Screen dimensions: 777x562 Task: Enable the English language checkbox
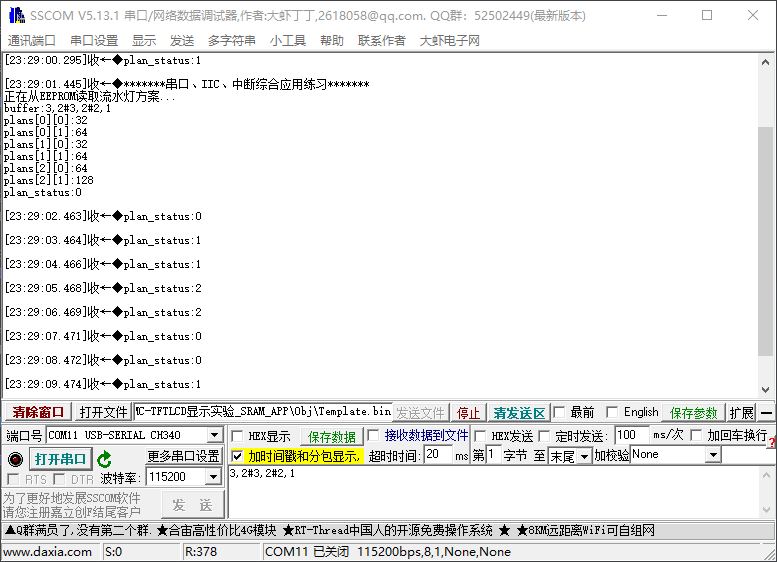click(x=612, y=412)
